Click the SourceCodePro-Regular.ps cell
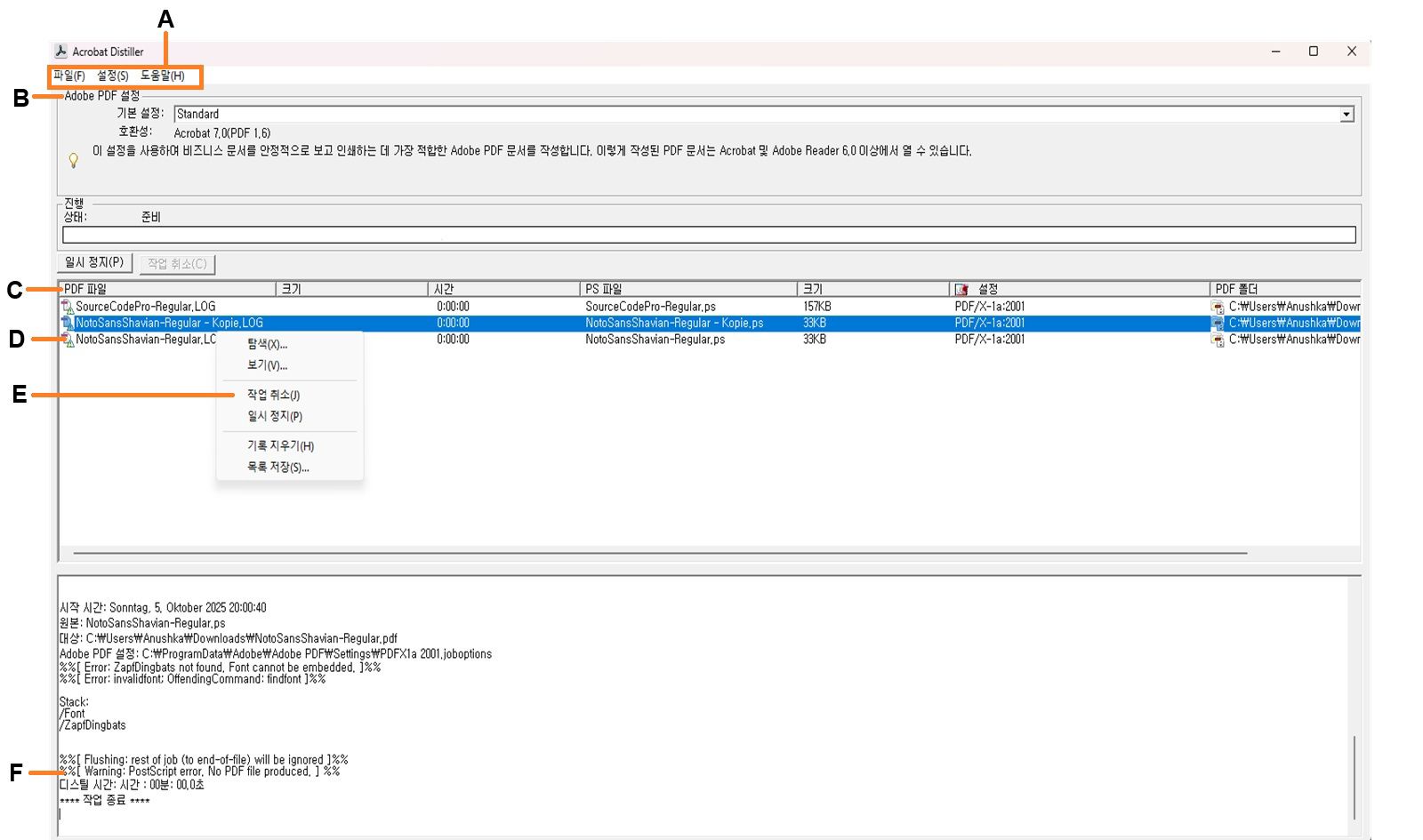Viewport: 1423px width, 840px height. coord(650,307)
